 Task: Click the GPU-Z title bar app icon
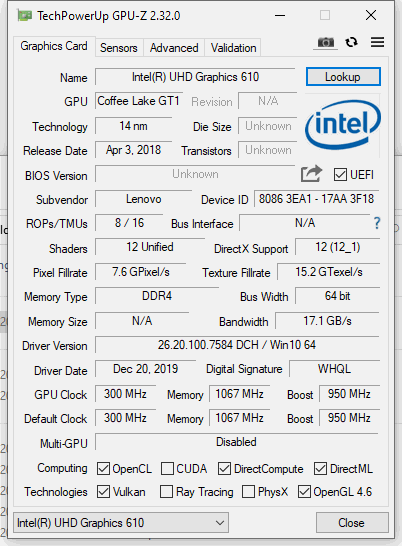coord(25,16)
